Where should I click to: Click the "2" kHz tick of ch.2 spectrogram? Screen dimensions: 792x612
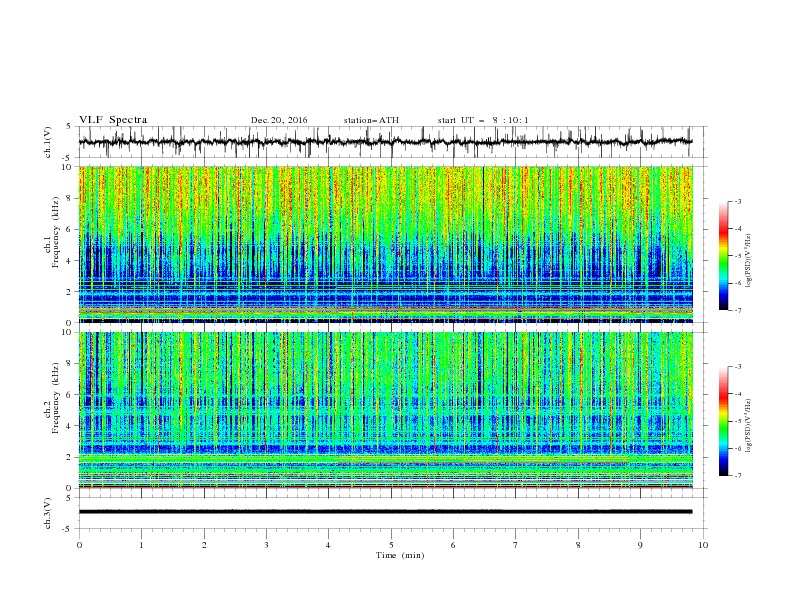pos(70,457)
